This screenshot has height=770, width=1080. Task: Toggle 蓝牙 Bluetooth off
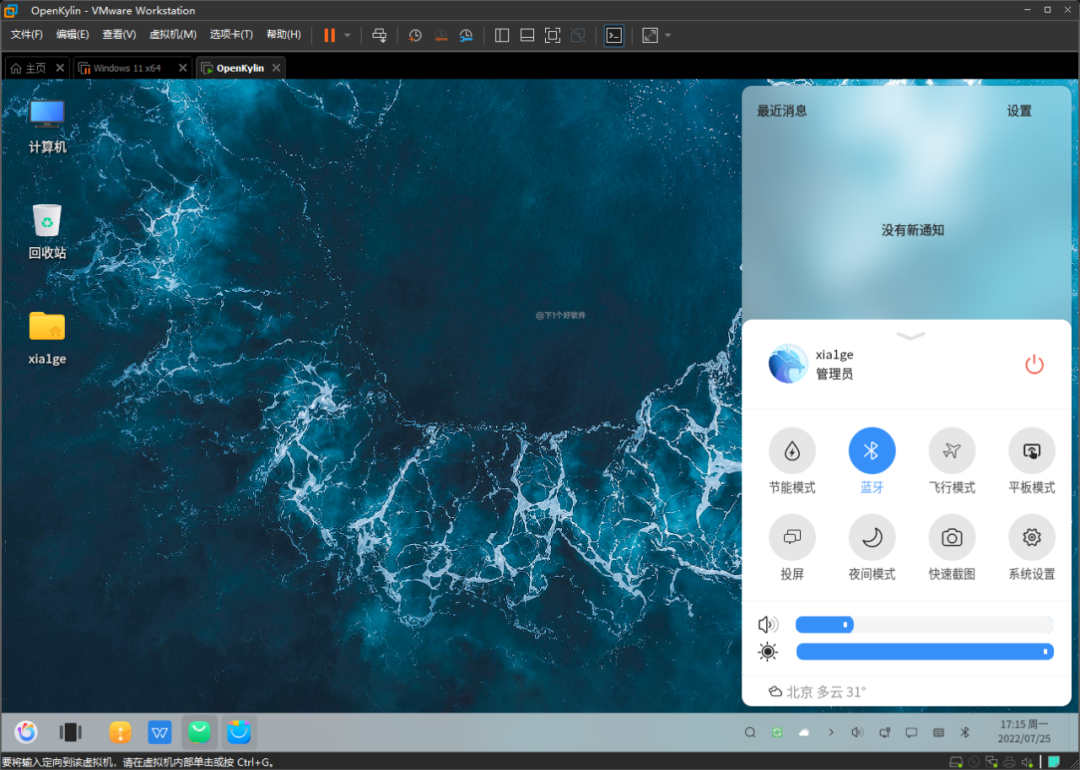point(872,451)
